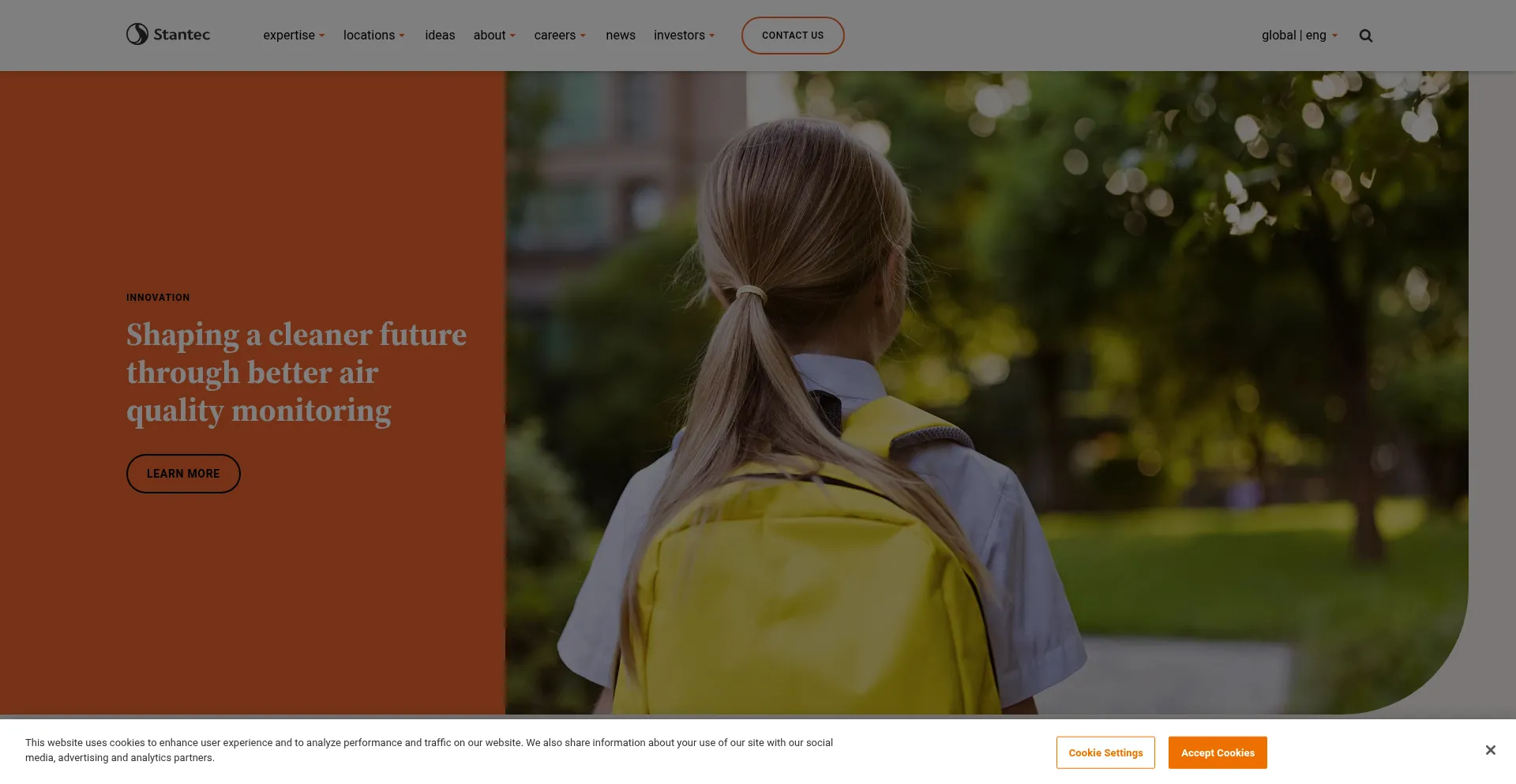Click the Innovation category label
1516x784 pixels.
tap(158, 298)
